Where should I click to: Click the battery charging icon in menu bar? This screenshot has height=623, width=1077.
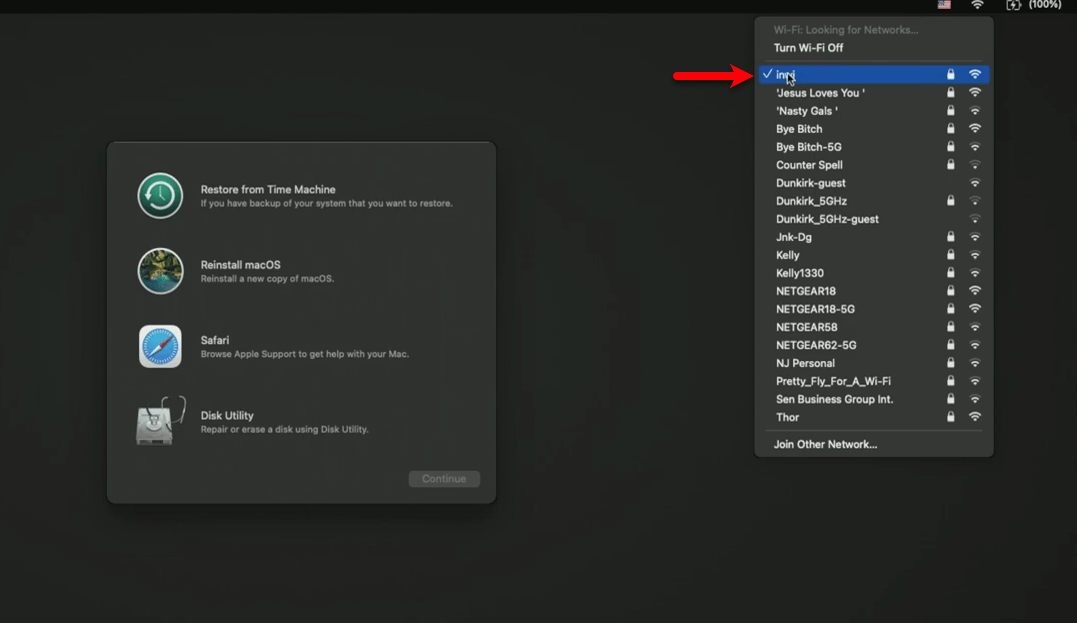pyautogui.click(x=1013, y=5)
